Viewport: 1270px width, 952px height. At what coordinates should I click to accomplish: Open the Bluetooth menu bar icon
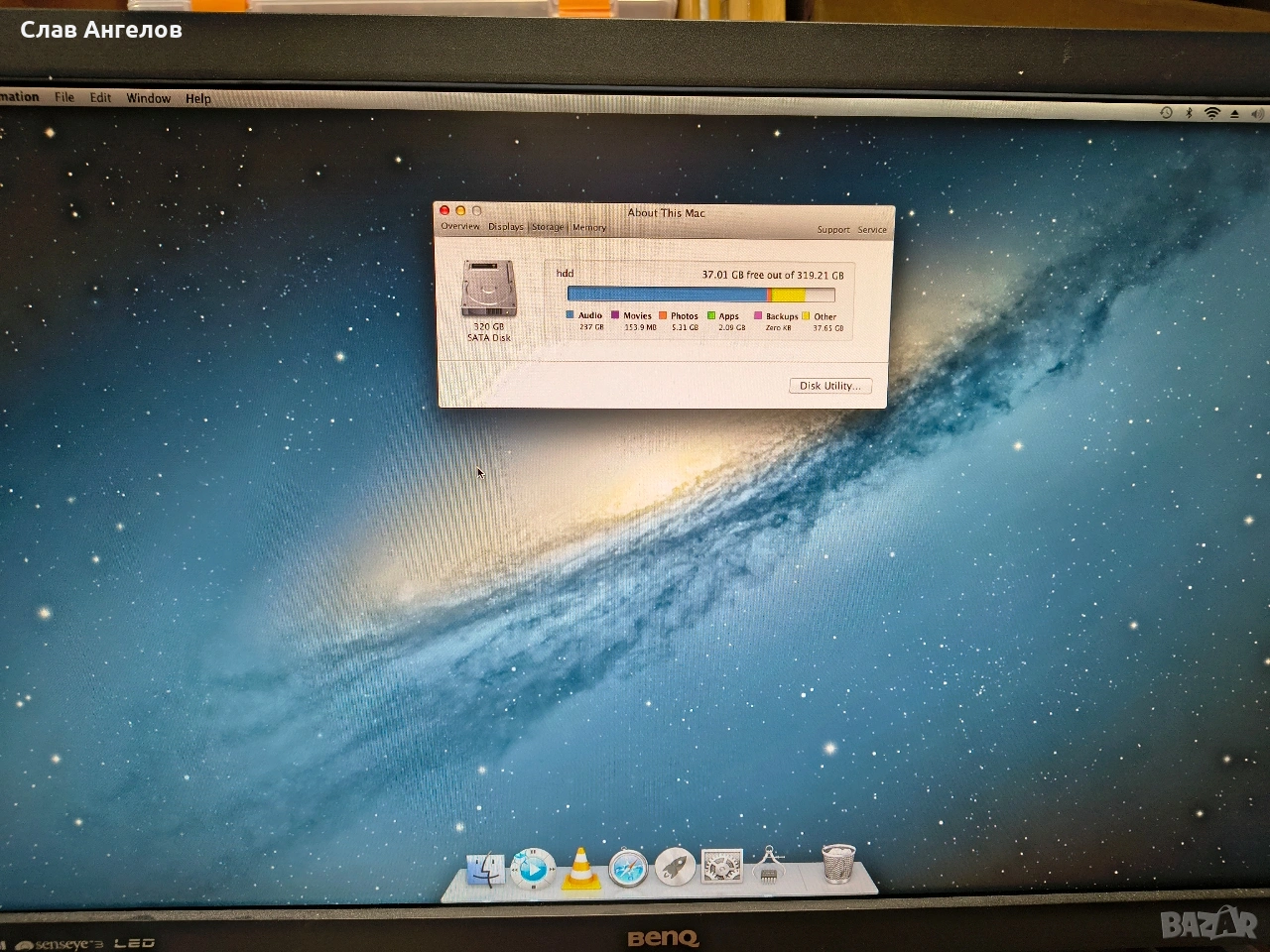pyautogui.click(x=1189, y=113)
